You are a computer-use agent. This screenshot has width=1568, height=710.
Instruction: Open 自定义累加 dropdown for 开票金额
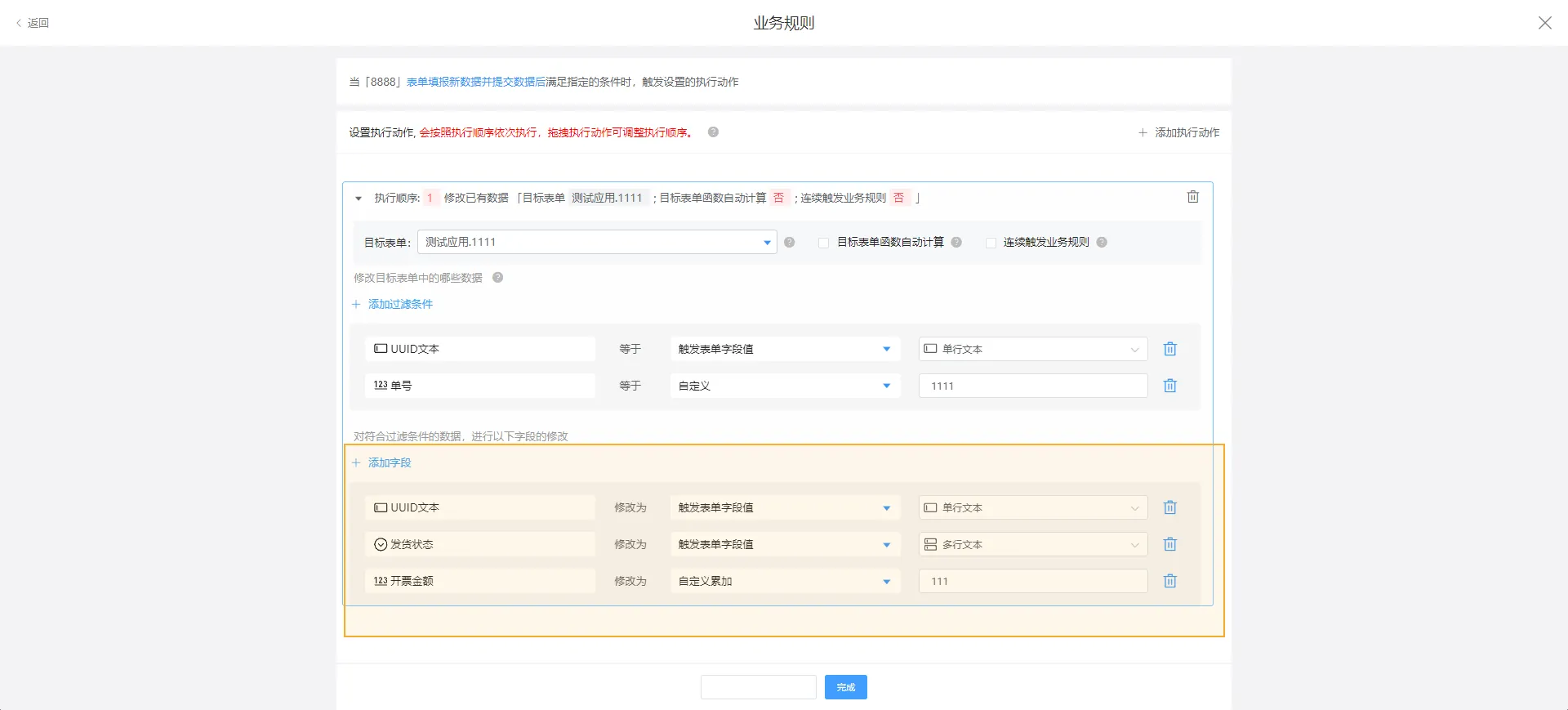(x=784, y=581)
